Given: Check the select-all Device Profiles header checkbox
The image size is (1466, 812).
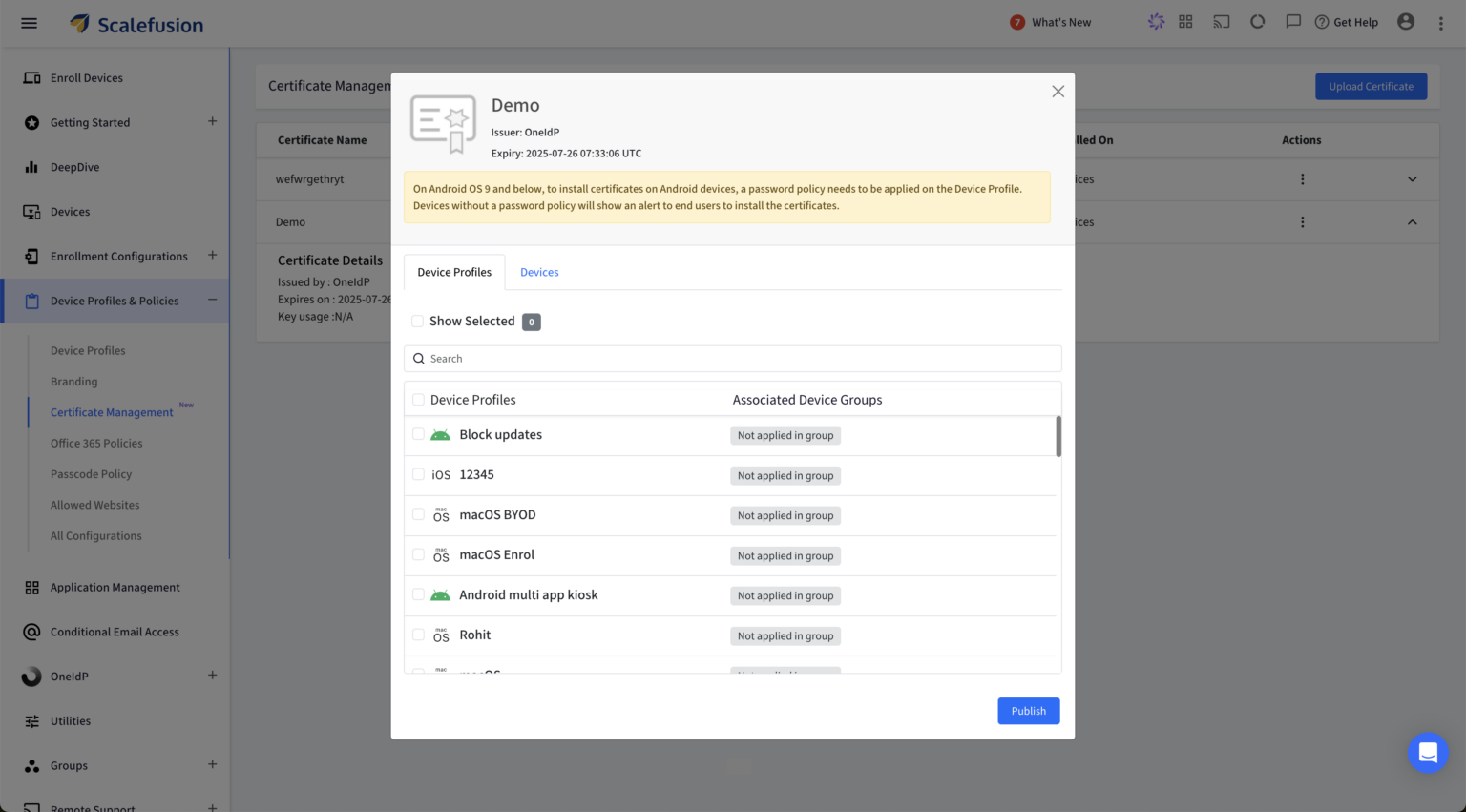Looking at the screenshot, I should click(418, 400).
